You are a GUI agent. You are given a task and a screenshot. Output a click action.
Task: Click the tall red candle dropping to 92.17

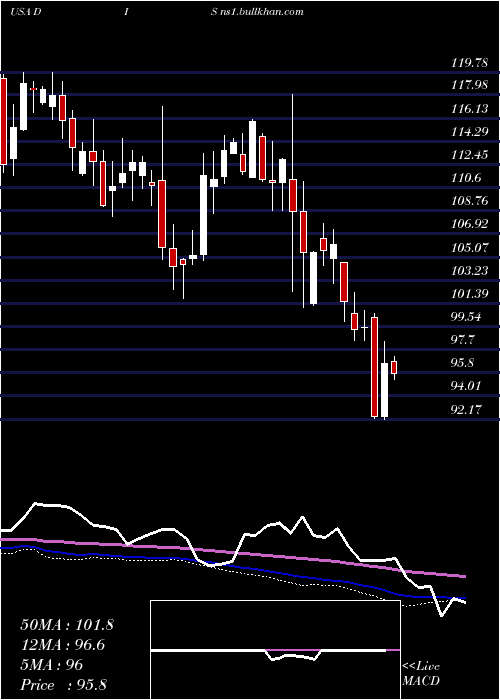(x=375, y=366)
